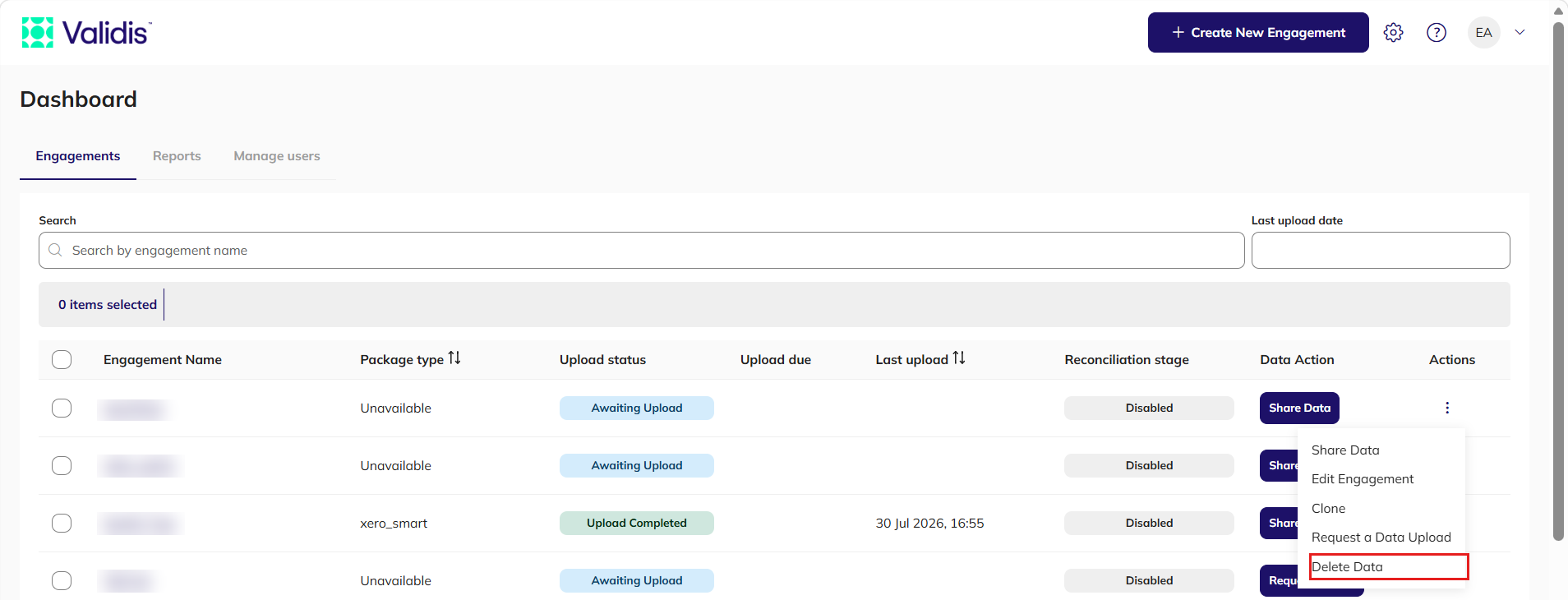1568x600 pixels.
Task: Open the settings gear icon
Action: click(x=1393, y=32)
